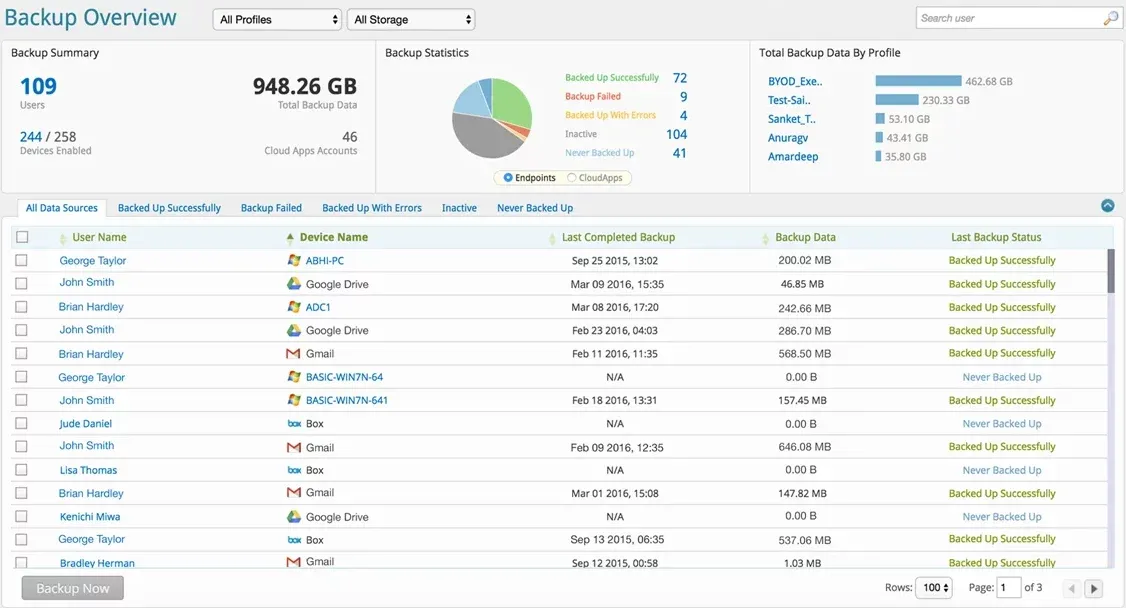Screen dimensions: 1126x608
Task: Click the Windows icon beside ABHI-PC
Action: (x=294, y=260)
